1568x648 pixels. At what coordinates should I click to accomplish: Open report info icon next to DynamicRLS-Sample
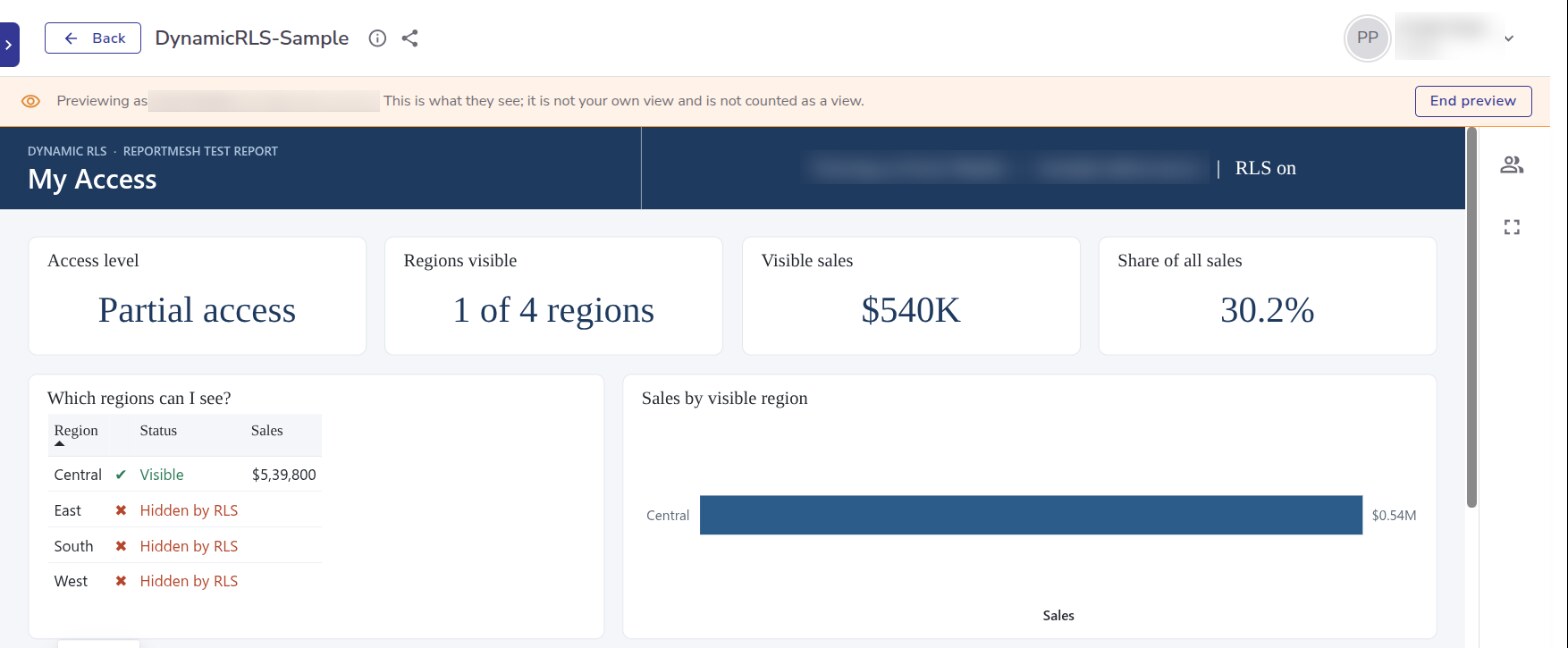(377, 38)
